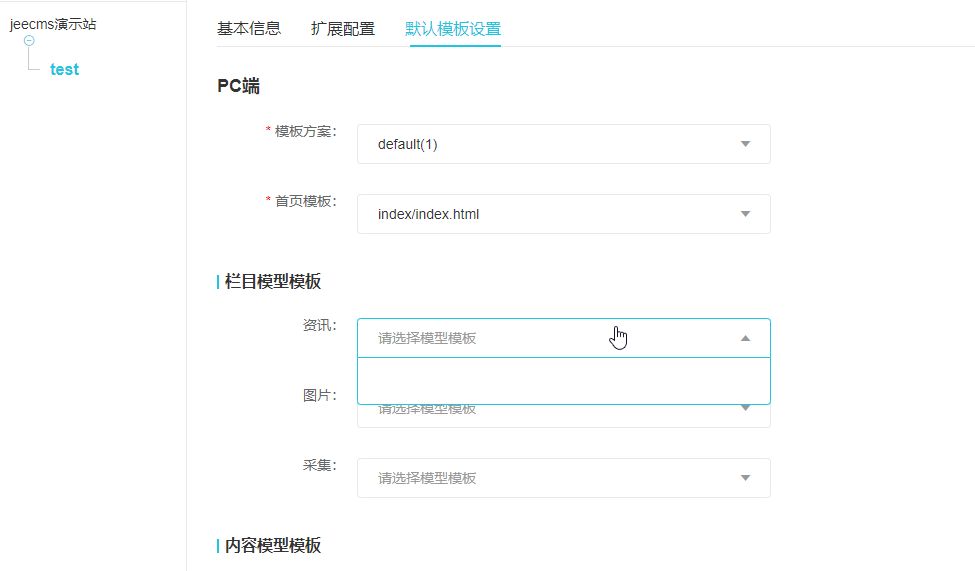Image resolution: width=975 pixels, height=571 pixels.
Task: Collapse the tree node under jeecms演示站
Action: (x=29, y=41)
